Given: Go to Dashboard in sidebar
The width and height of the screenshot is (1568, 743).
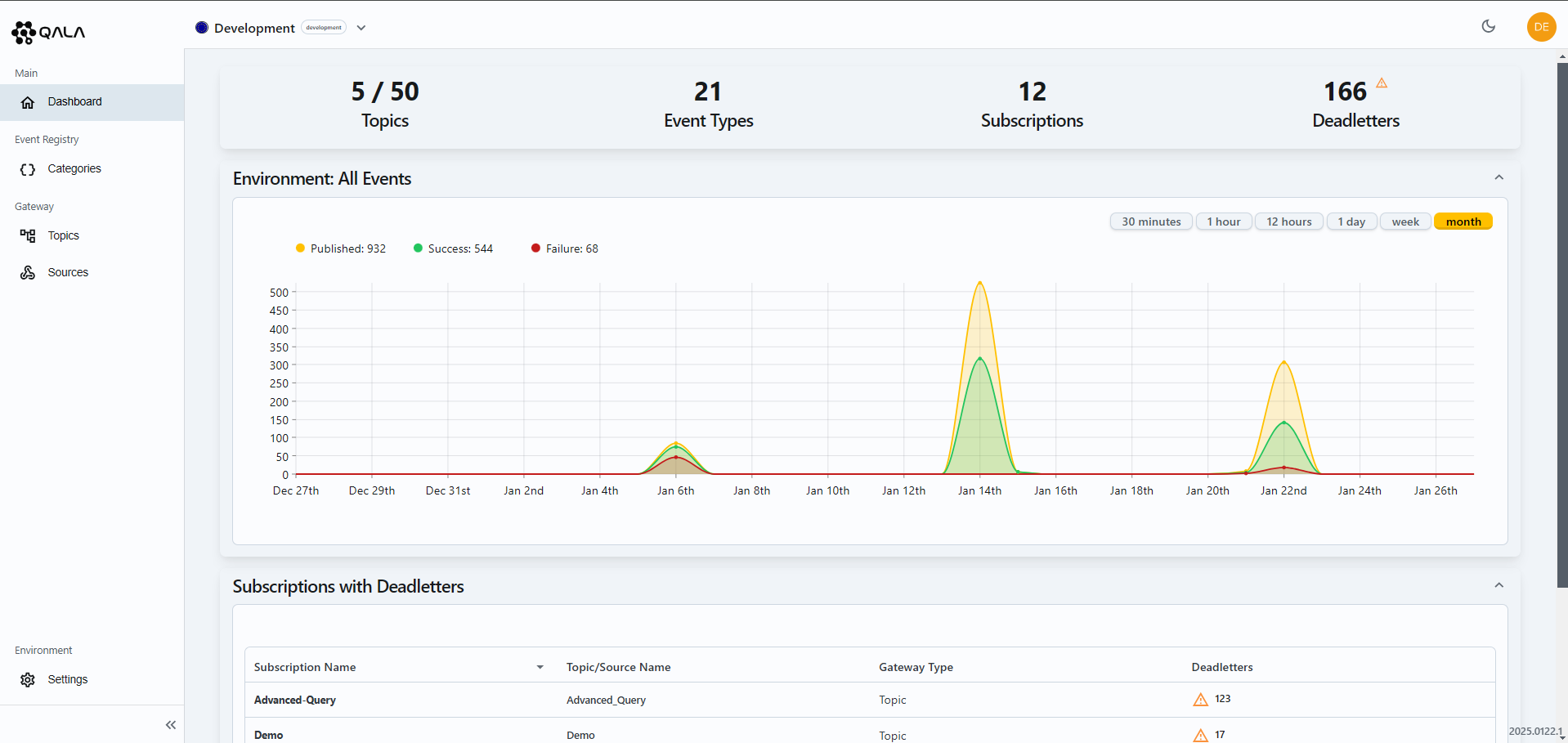Looking at the screenshot, I should [92, 102].
